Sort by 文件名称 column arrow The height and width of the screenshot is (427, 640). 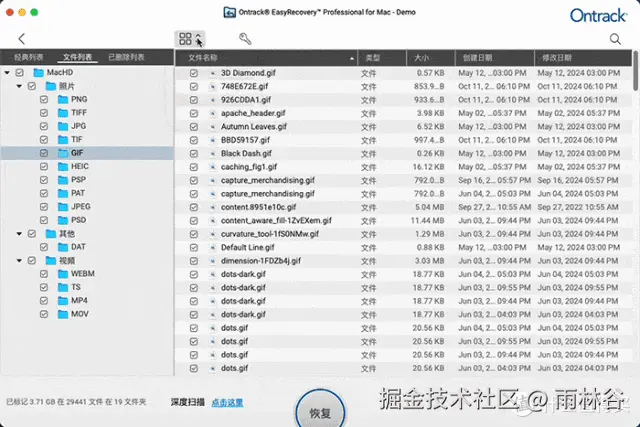point(352,58)
